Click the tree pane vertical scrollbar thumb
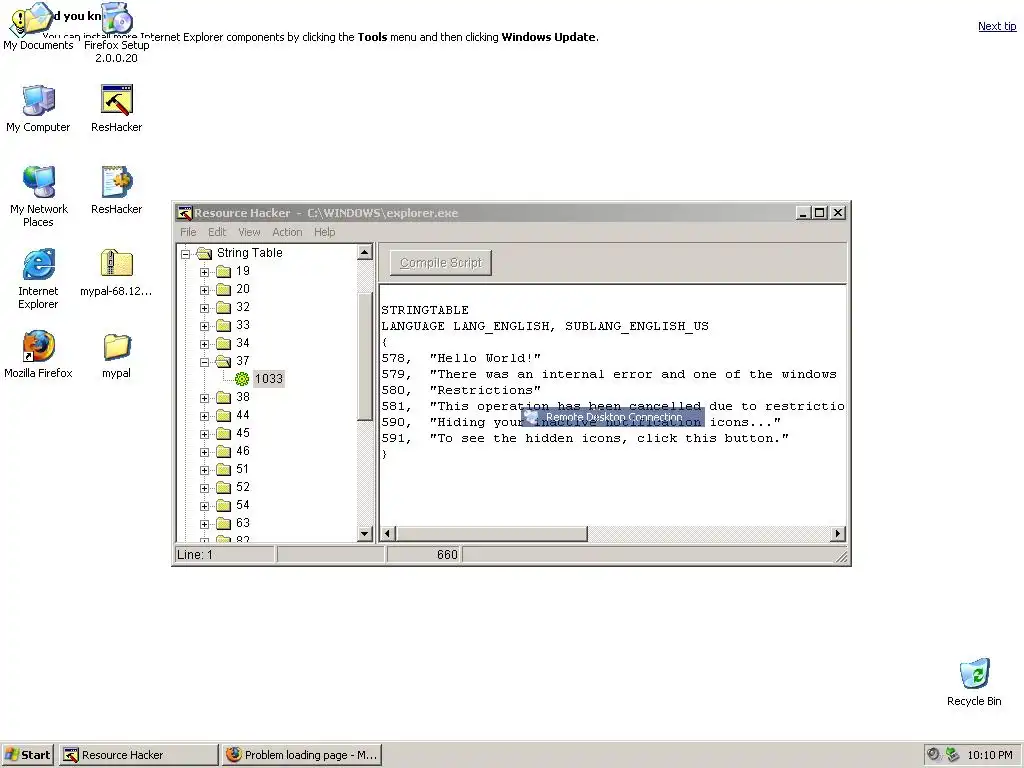This screenshot has height=768, width=1024. pyautogui.click(x=365, y=357)
